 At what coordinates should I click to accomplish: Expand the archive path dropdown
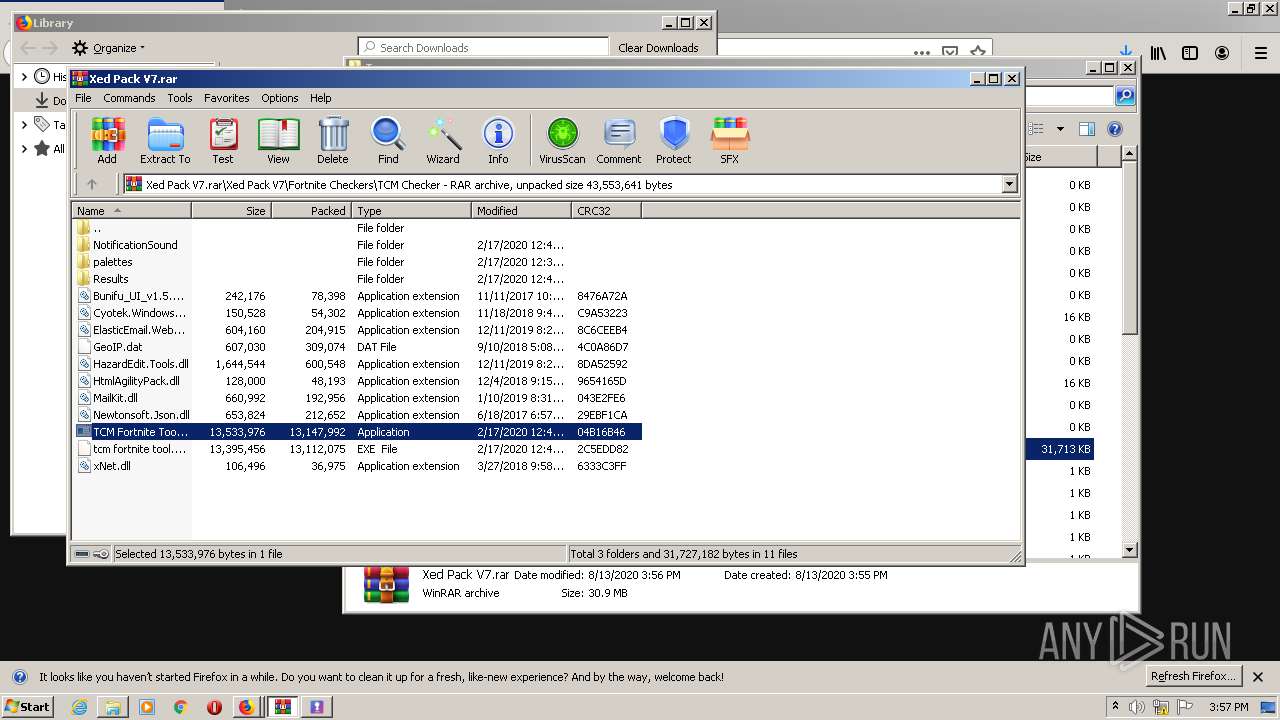coord(1009,184)
